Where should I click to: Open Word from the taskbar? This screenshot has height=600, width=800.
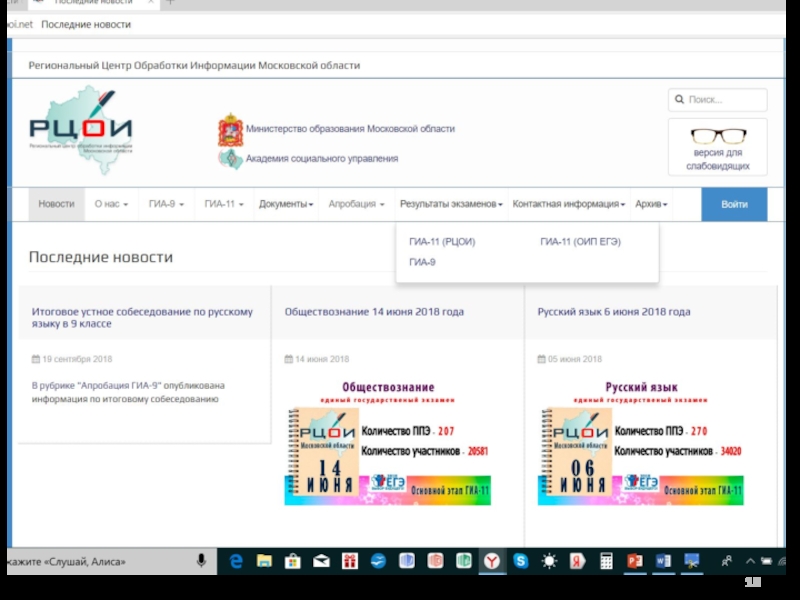(x=662, y=562)
